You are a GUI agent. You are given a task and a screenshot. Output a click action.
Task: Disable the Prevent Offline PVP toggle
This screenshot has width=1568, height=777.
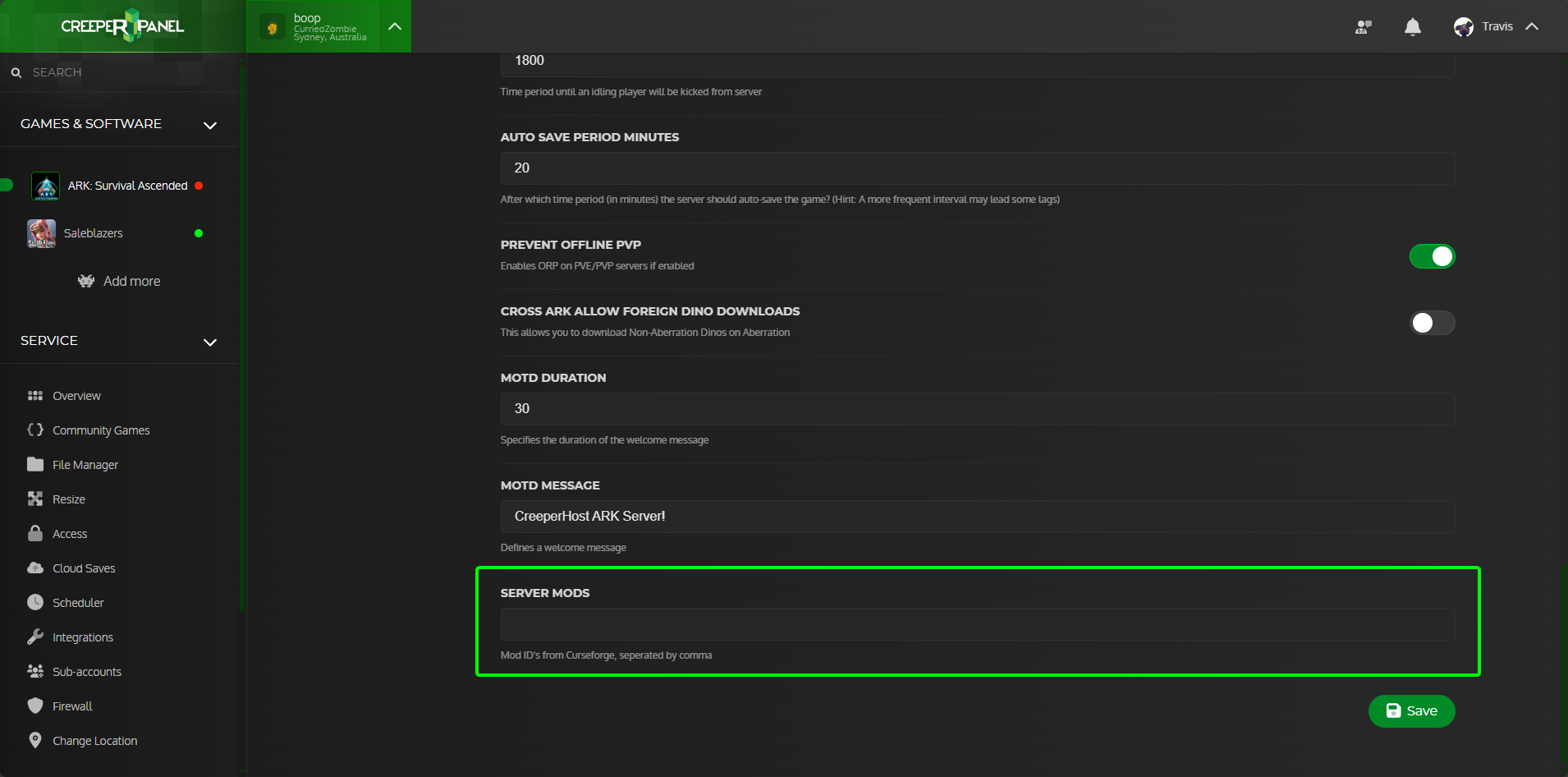pos(1433,256)
